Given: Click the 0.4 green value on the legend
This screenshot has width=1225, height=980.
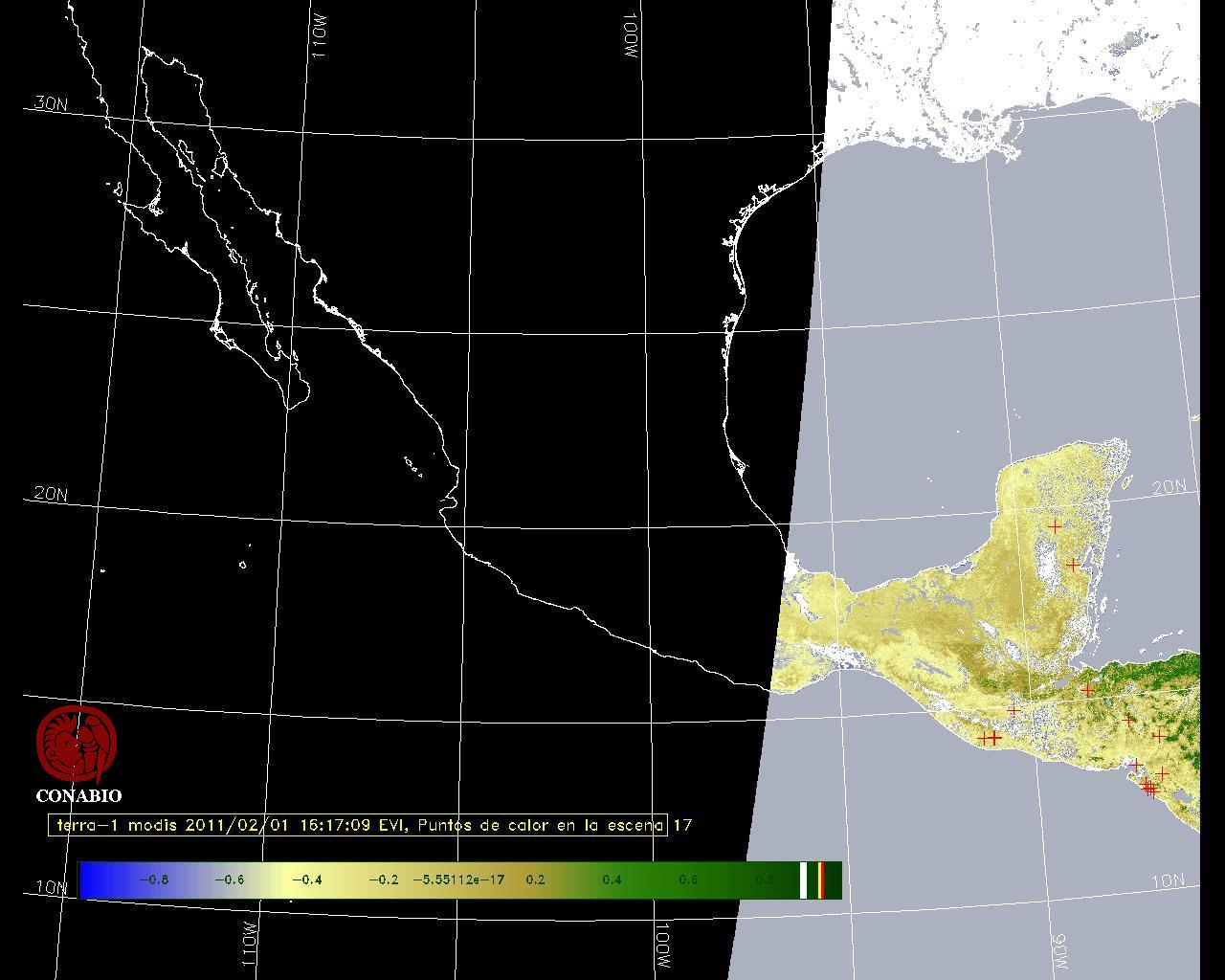Looking at the screenshot, I should 612,880.
